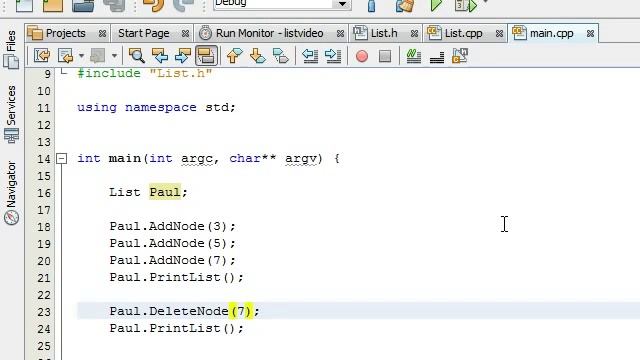The image size is (640, 360).
Task: Open the Files side panel
Action: click(11, 49)
